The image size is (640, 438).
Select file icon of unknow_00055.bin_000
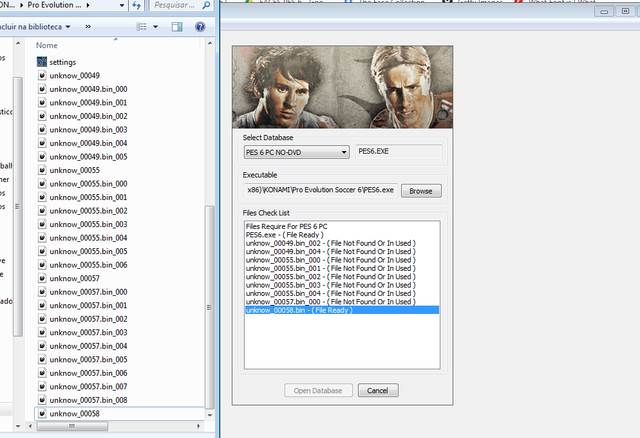pyautogui.click(x=42, y=183)
